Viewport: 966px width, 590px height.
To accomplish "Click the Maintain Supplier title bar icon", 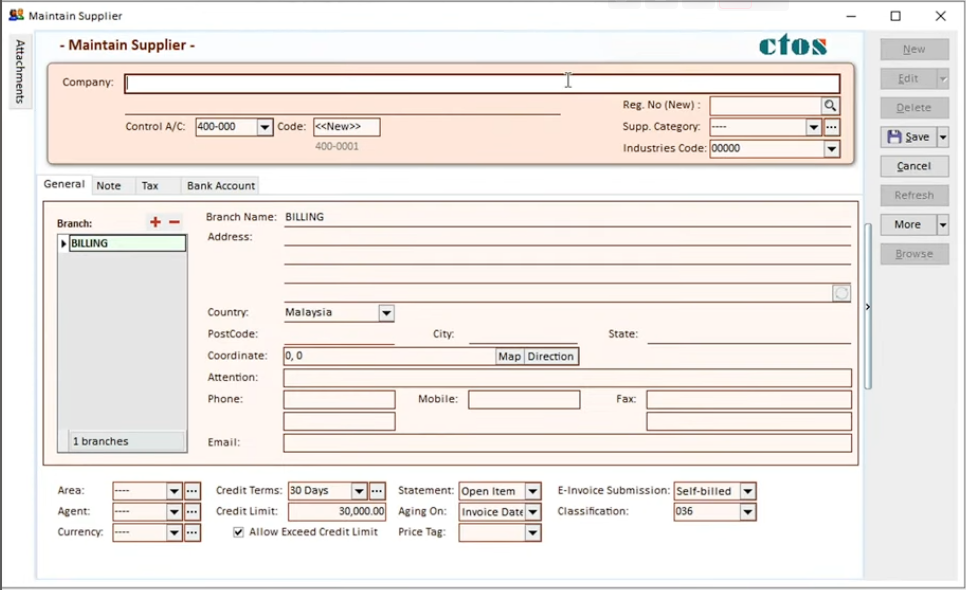I will click(x=16, y=15).
